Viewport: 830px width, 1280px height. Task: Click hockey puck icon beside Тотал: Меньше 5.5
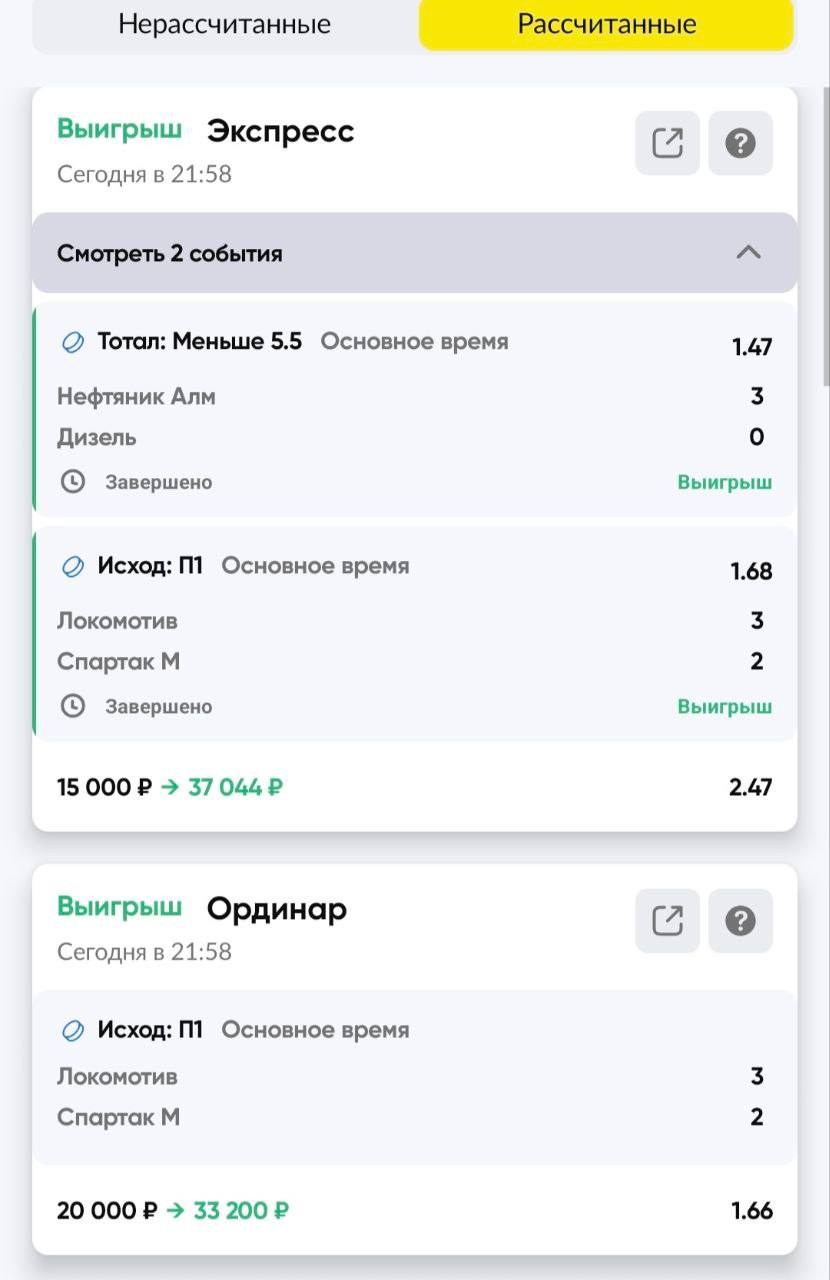(73, 342)
